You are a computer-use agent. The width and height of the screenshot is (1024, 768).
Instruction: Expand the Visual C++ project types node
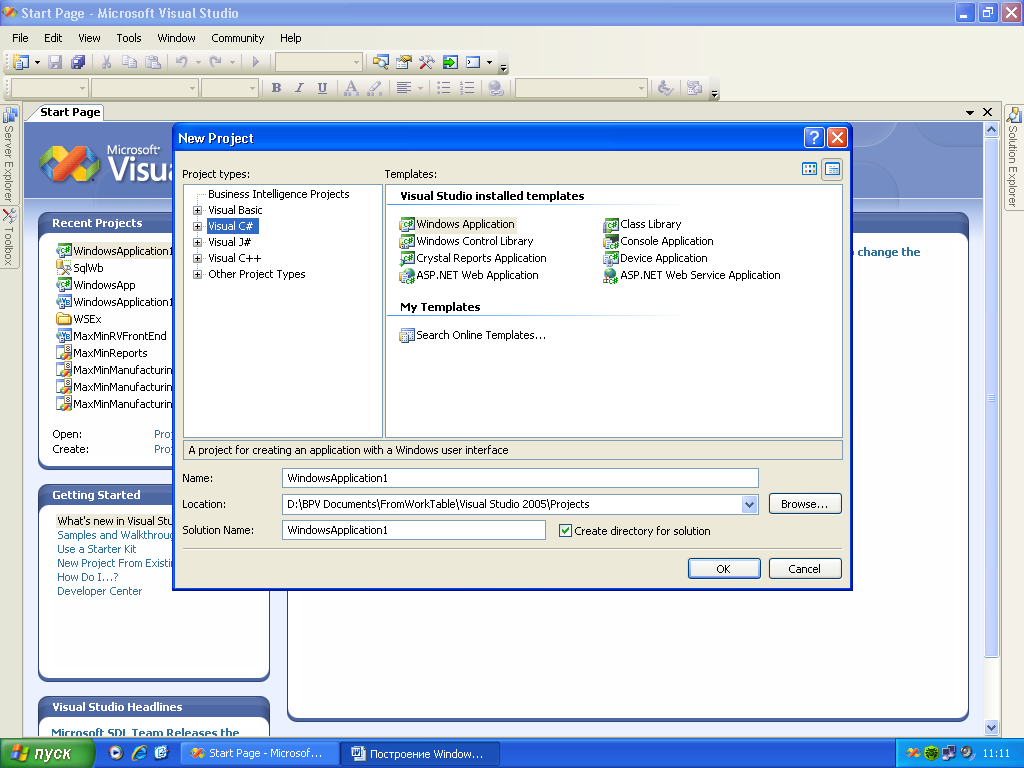click(197, 258)
